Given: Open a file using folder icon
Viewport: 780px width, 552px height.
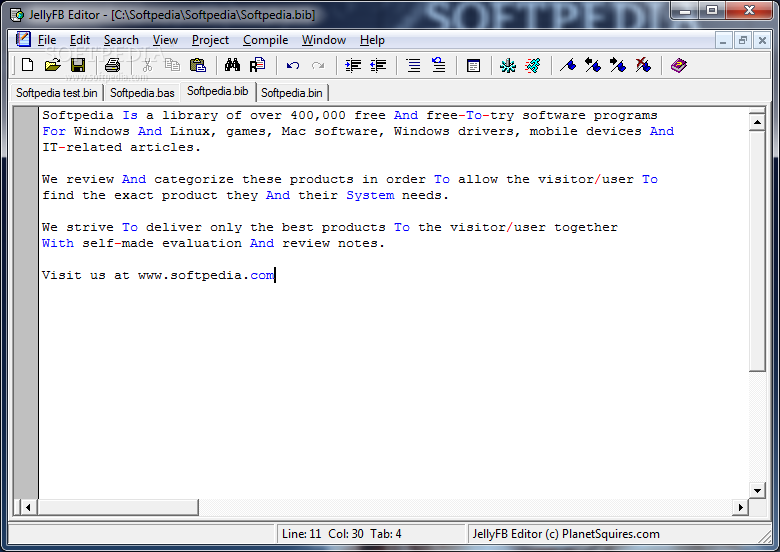Looking at the screenshot, I should tap(52, 65).
